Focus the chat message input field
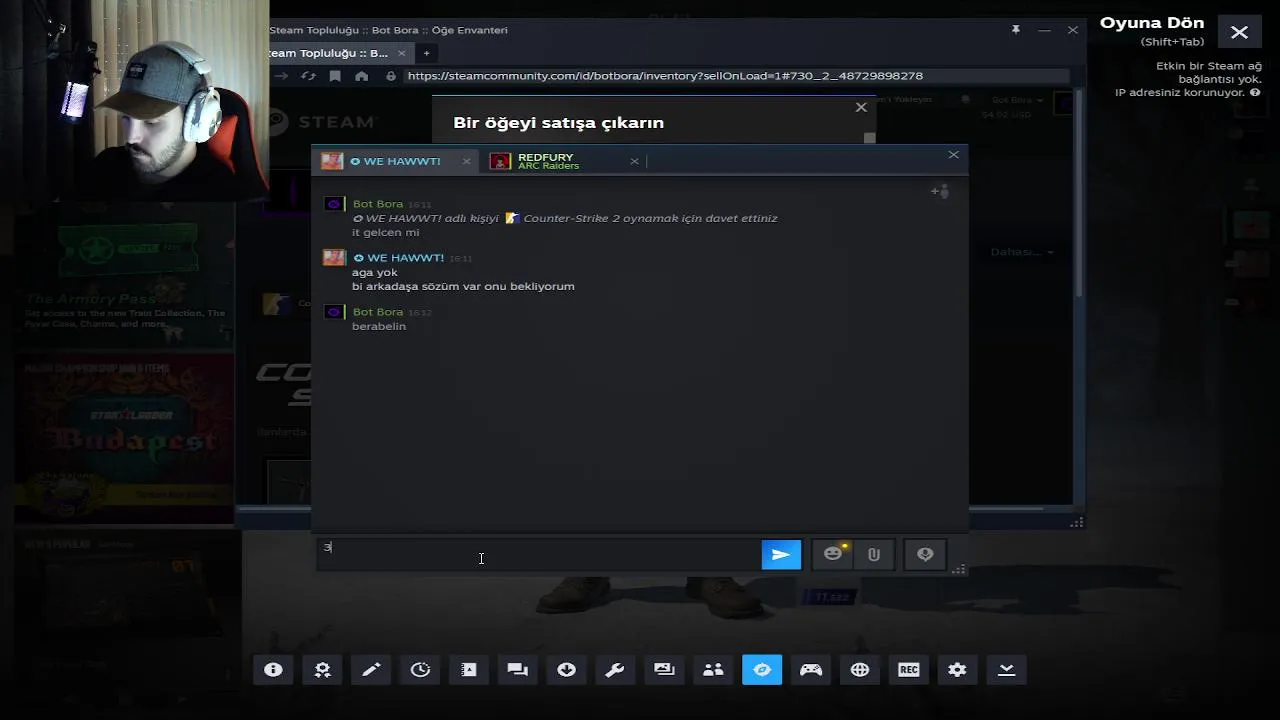The width and height of the screenshot is (1280, 720). point(538,554)
